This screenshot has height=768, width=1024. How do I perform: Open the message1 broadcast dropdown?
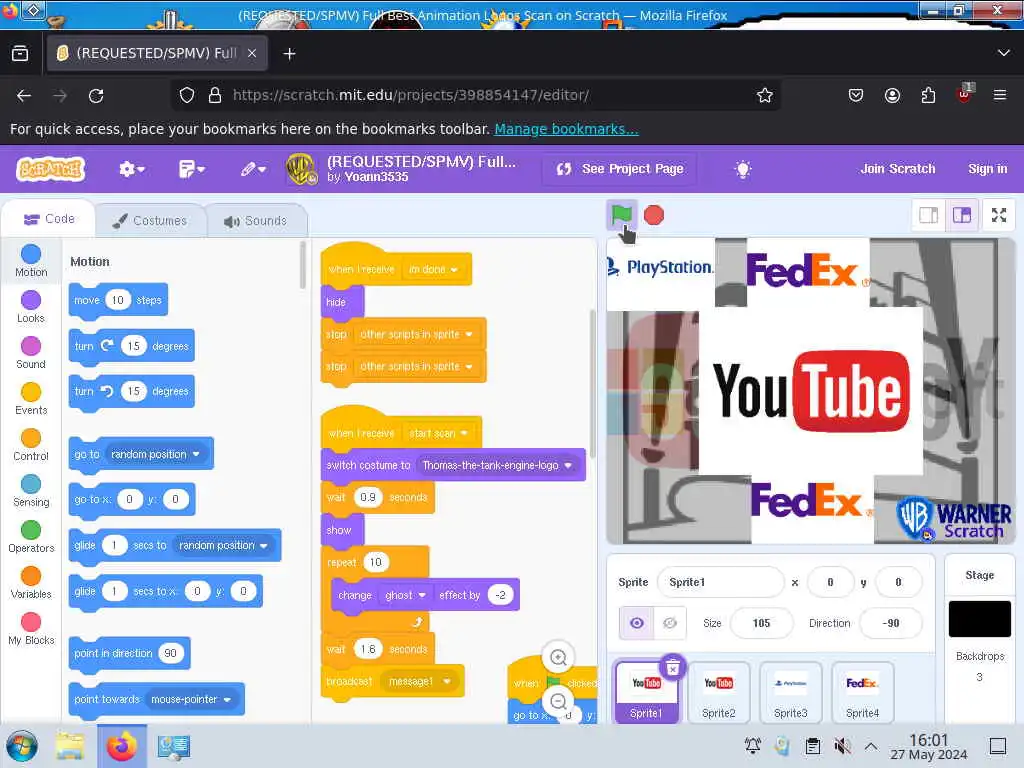pyautogui.click(x=419, y=681)
